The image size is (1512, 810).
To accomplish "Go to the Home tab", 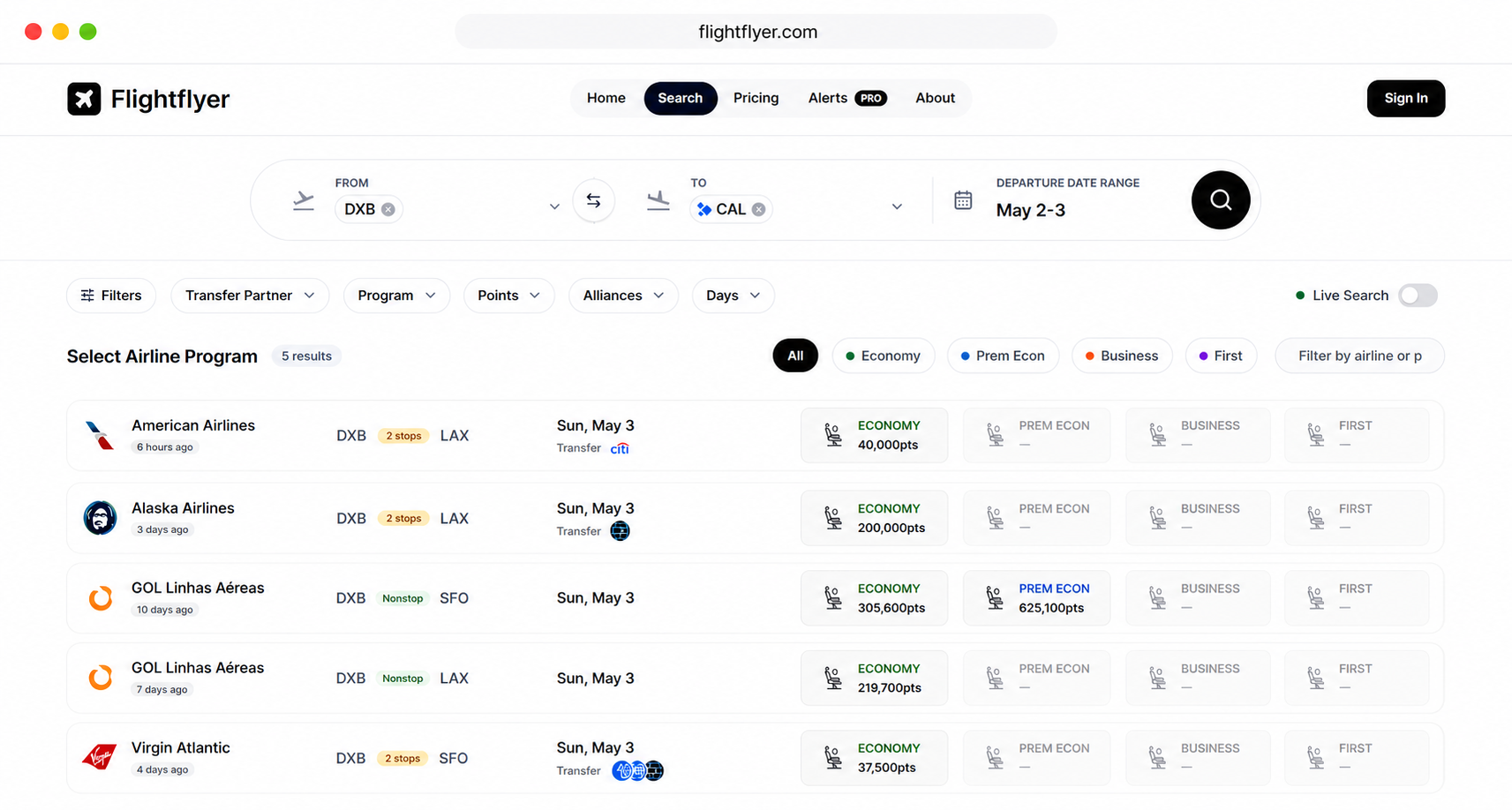I will click(x=606, y=98).
